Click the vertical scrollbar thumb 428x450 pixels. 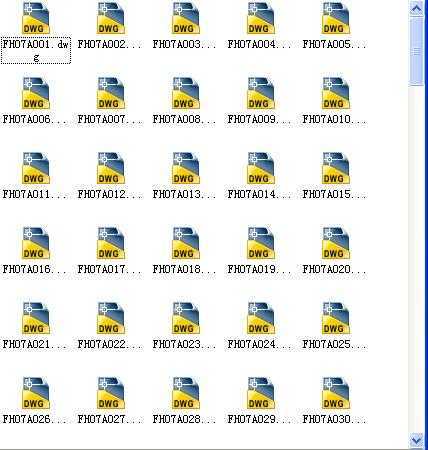tap(416, 52)
